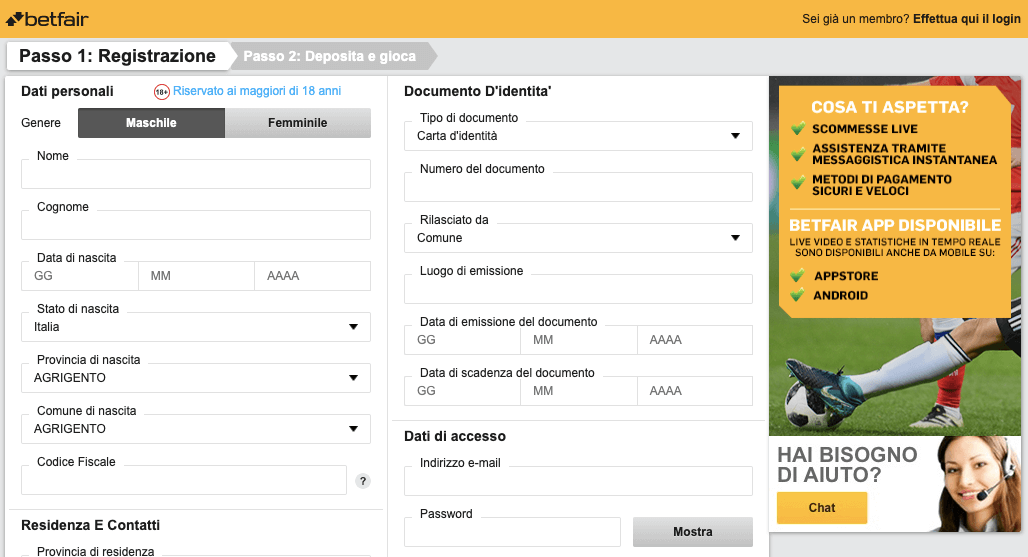Open the Provincia di nascita dropdown
The height and width of the screenshot is (557, 1028).
(x=195, y=377)
